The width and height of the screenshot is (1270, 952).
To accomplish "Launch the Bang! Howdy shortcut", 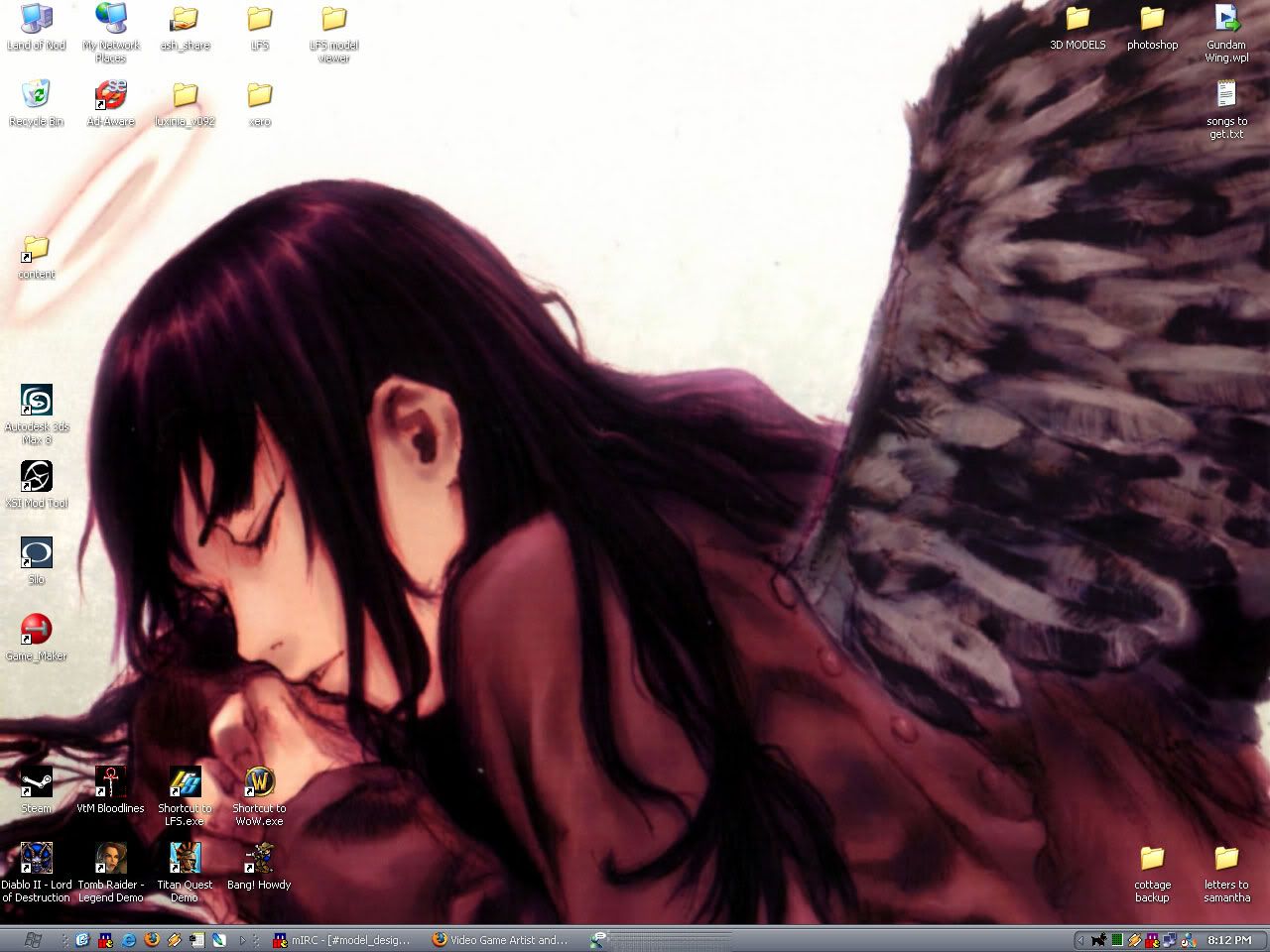I will [260, 867].
